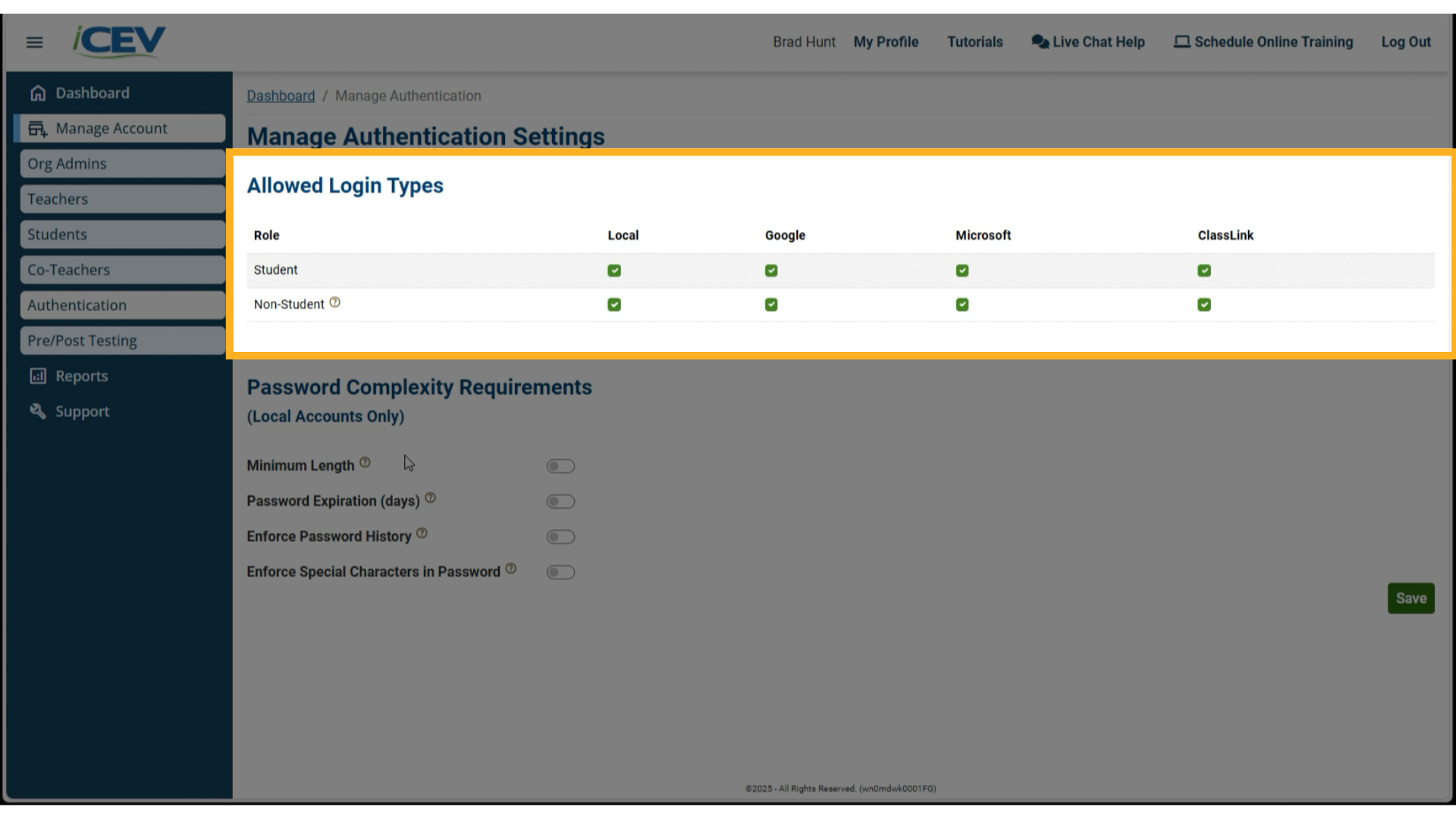
Task: Open Reports via its bar-chart icon
Action: tap(38, 375)
